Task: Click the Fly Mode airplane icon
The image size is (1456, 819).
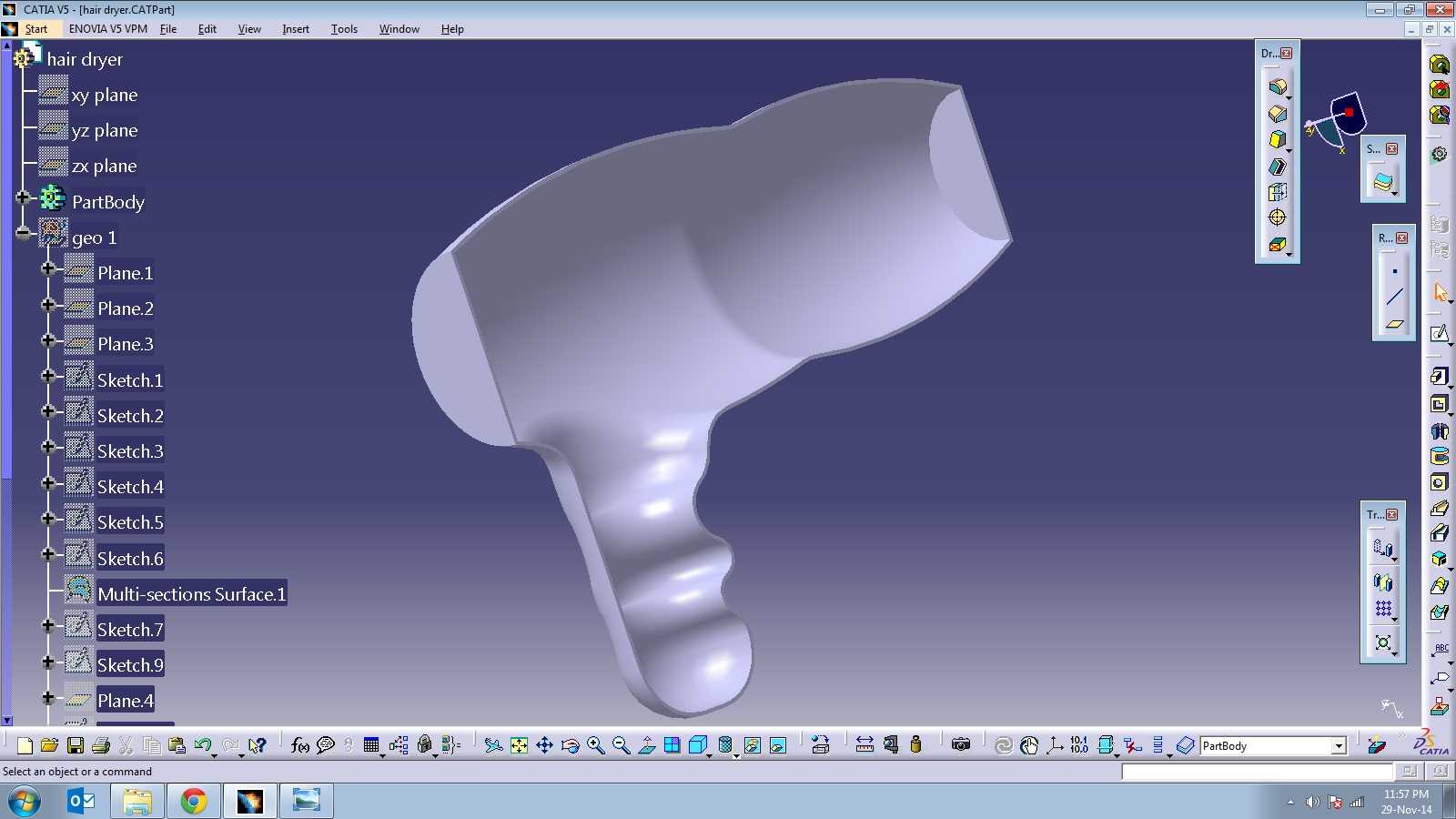Action: (493, 745)
